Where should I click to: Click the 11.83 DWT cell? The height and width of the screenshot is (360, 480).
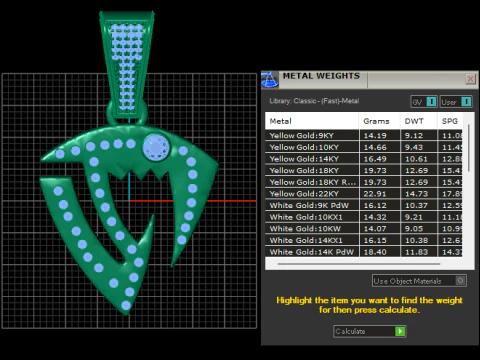419,252
